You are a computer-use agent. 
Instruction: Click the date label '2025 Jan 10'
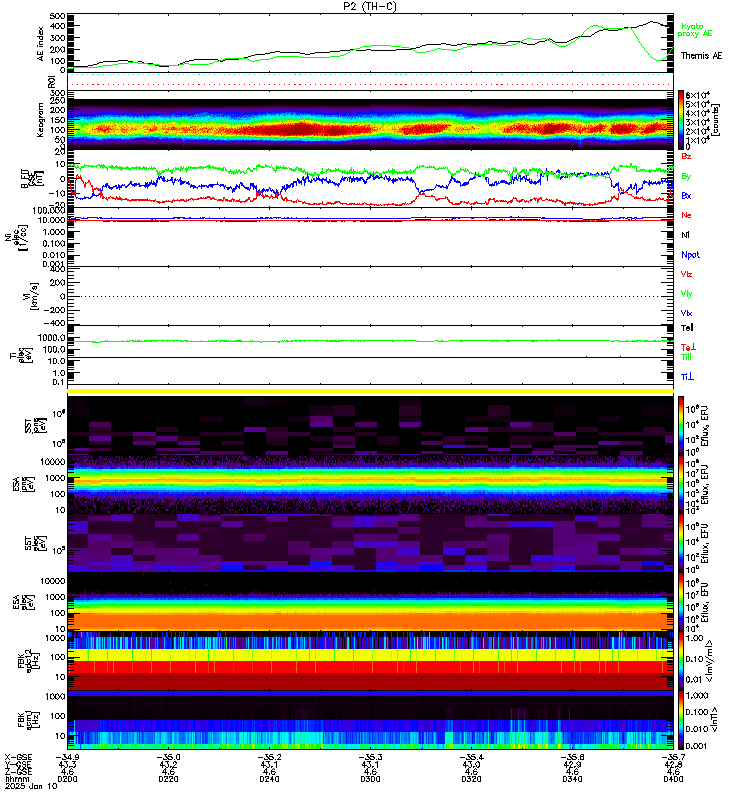click(x=31, y=786)
